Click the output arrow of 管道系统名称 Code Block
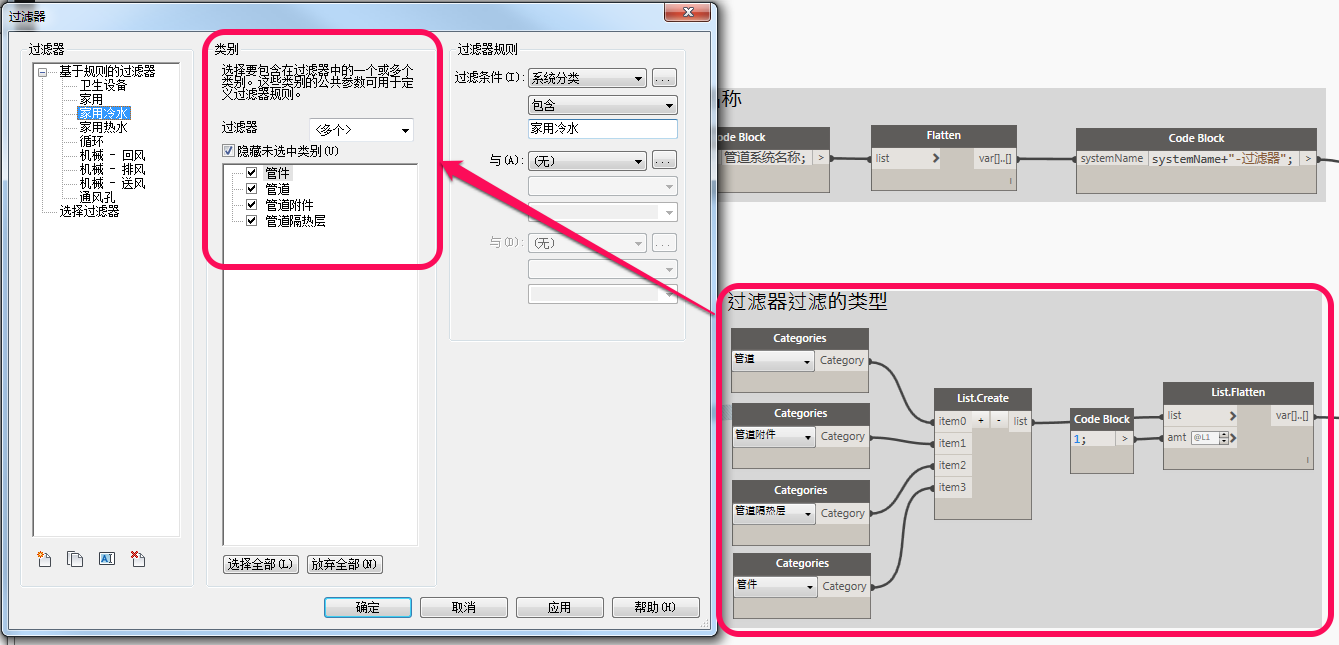This screenshot has width=1339, height=645. point(820,157)
